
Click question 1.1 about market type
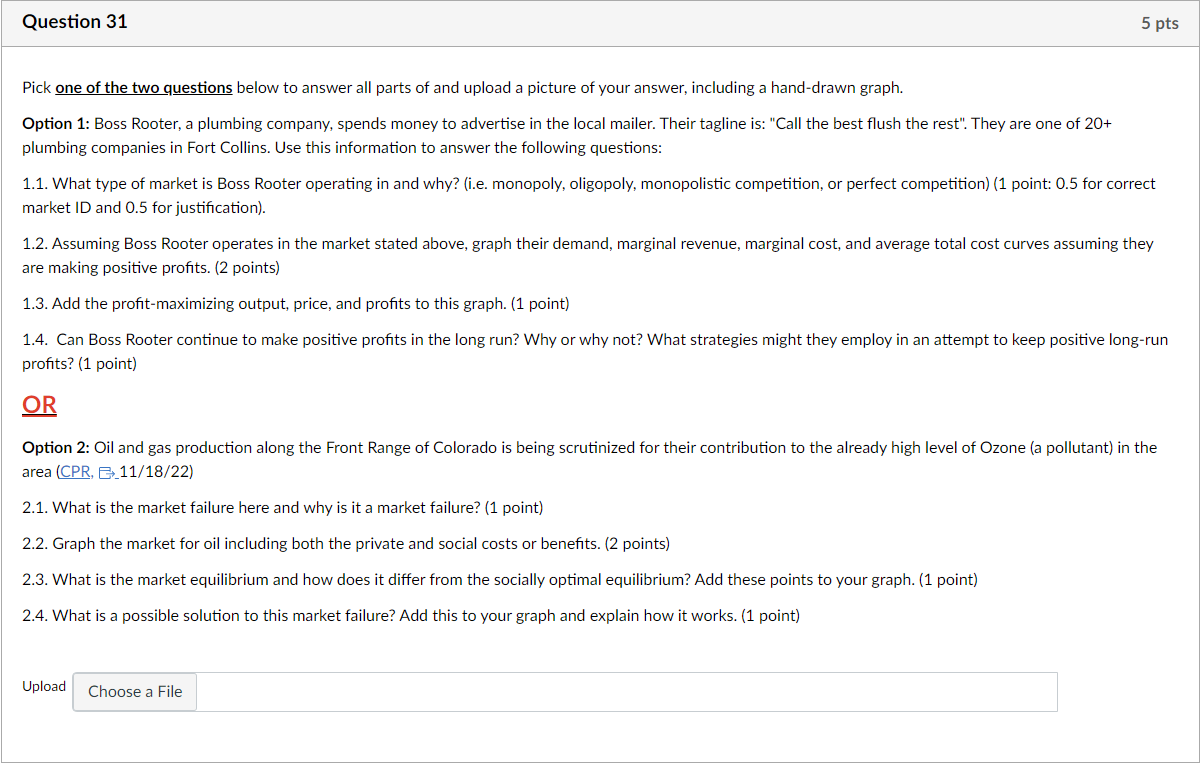(x=588, y=183)
